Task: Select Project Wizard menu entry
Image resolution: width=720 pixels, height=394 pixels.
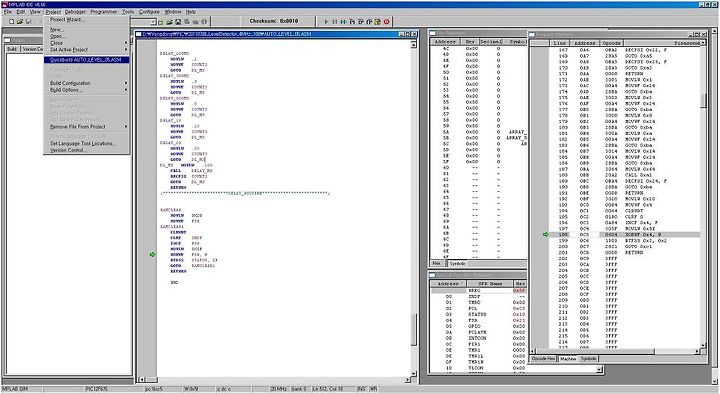Action: click(86, 20)
